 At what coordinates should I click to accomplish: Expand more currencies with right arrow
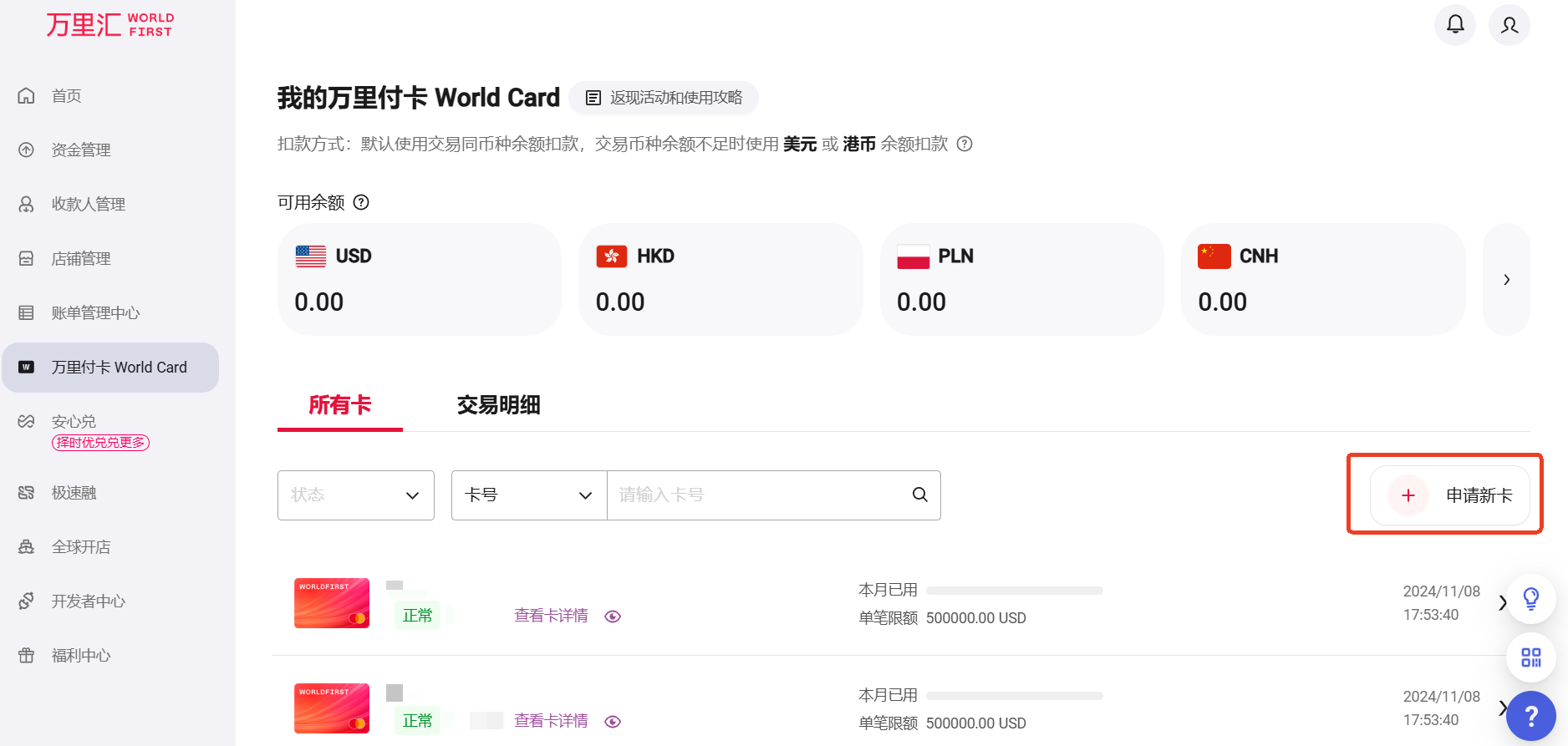tap(1506, 280)
